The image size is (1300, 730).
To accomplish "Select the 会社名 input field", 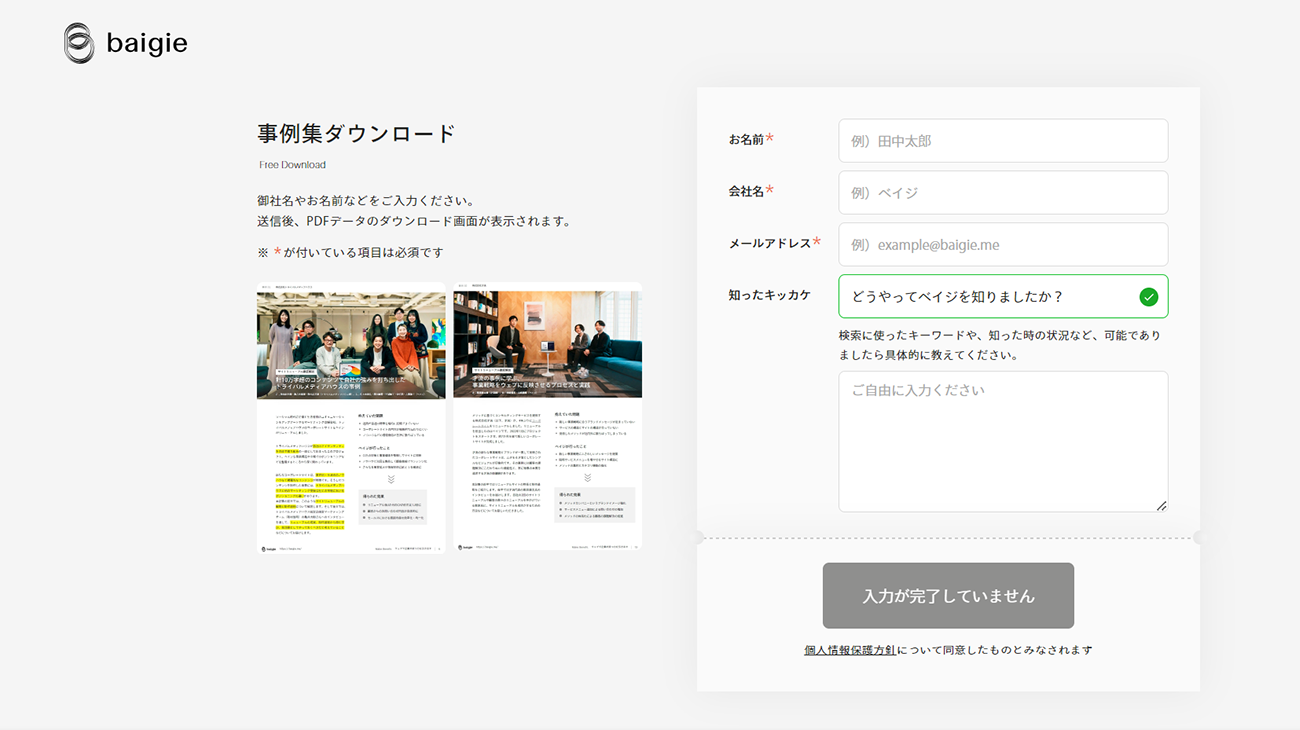I will coord(1003,192).
